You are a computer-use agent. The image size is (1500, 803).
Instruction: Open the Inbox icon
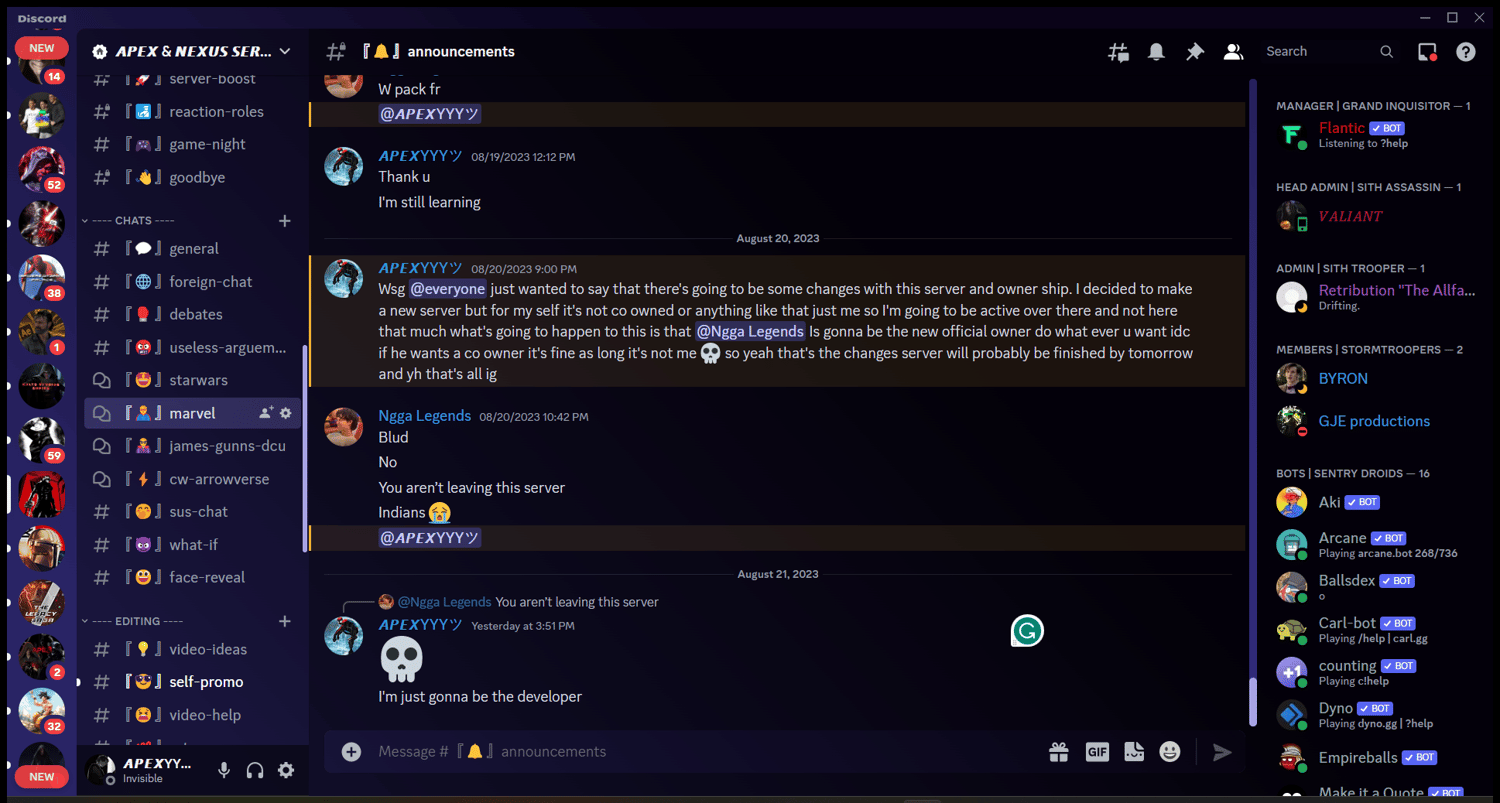1427,52
